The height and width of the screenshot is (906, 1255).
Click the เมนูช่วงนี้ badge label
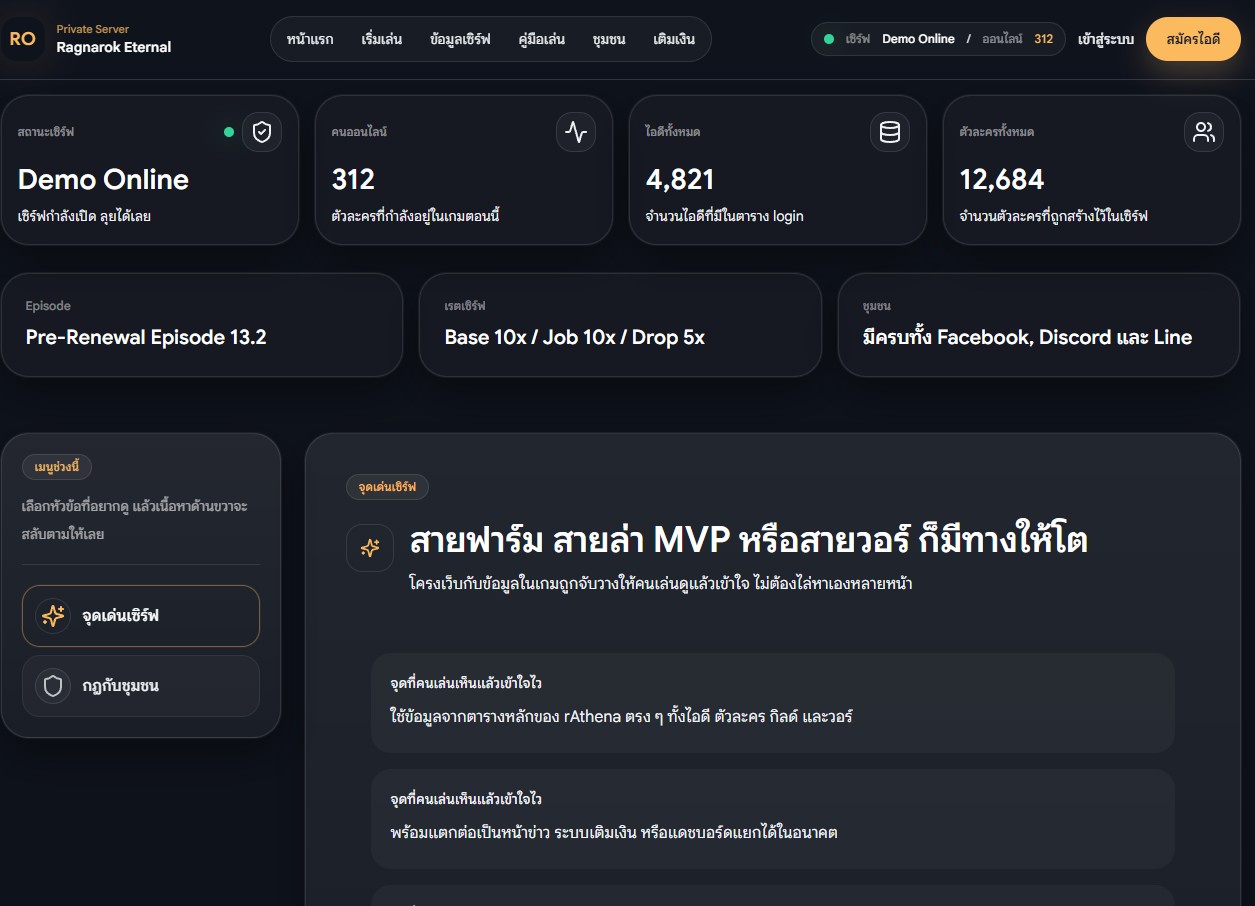coord(57,466)
